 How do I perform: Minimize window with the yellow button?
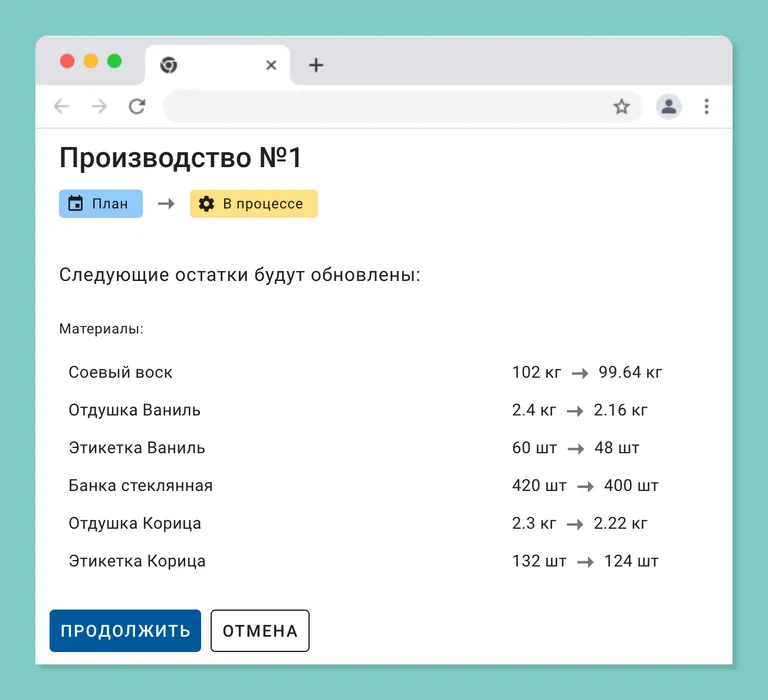[91, 61]
